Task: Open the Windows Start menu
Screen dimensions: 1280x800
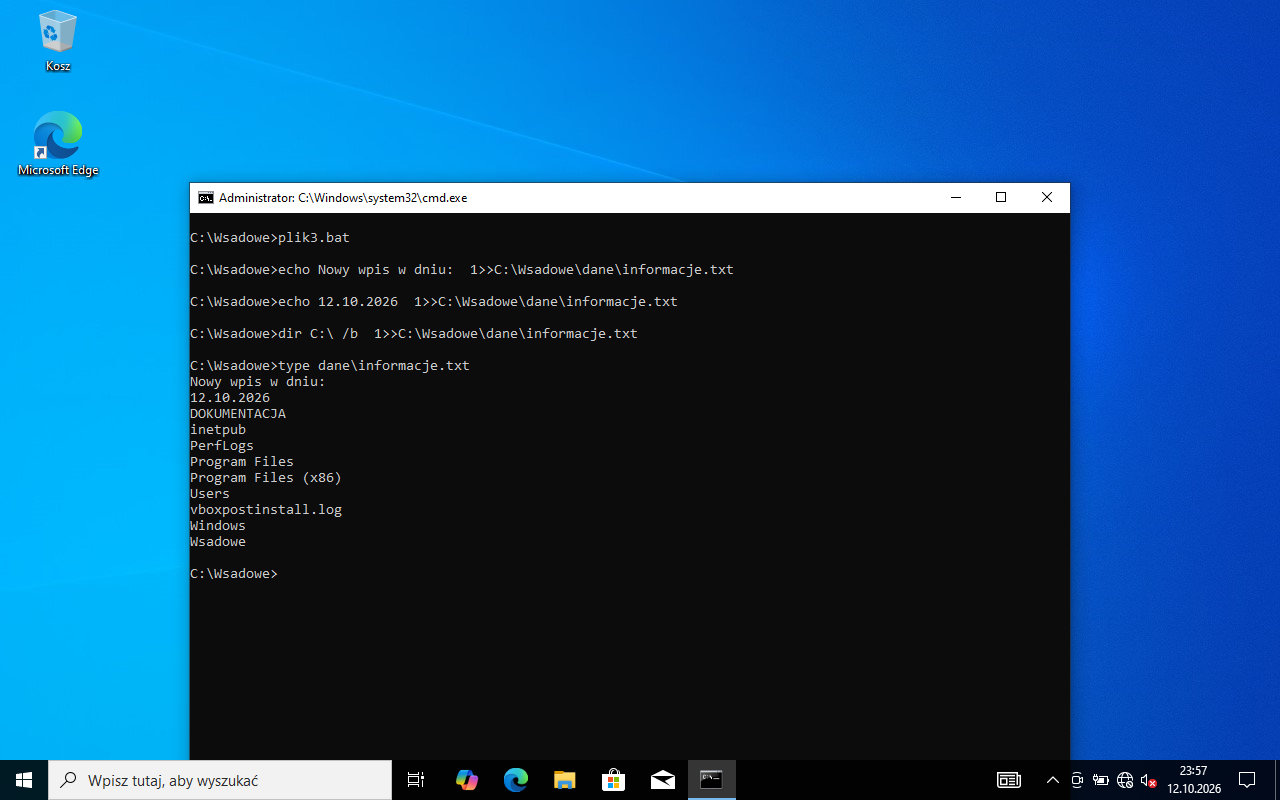Action: [24, 780]
